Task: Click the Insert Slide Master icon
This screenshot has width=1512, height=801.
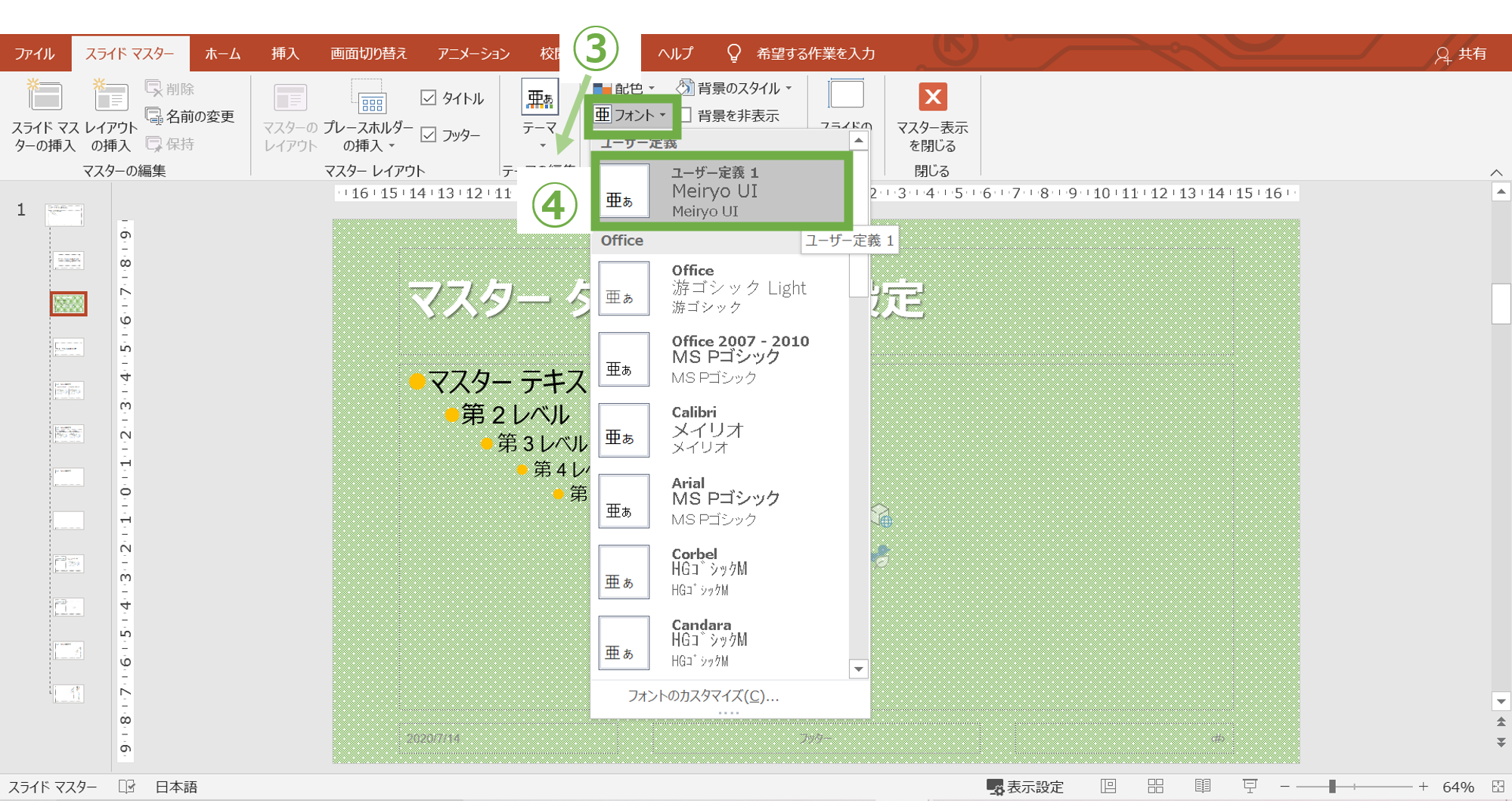Action: click(45, 98)
